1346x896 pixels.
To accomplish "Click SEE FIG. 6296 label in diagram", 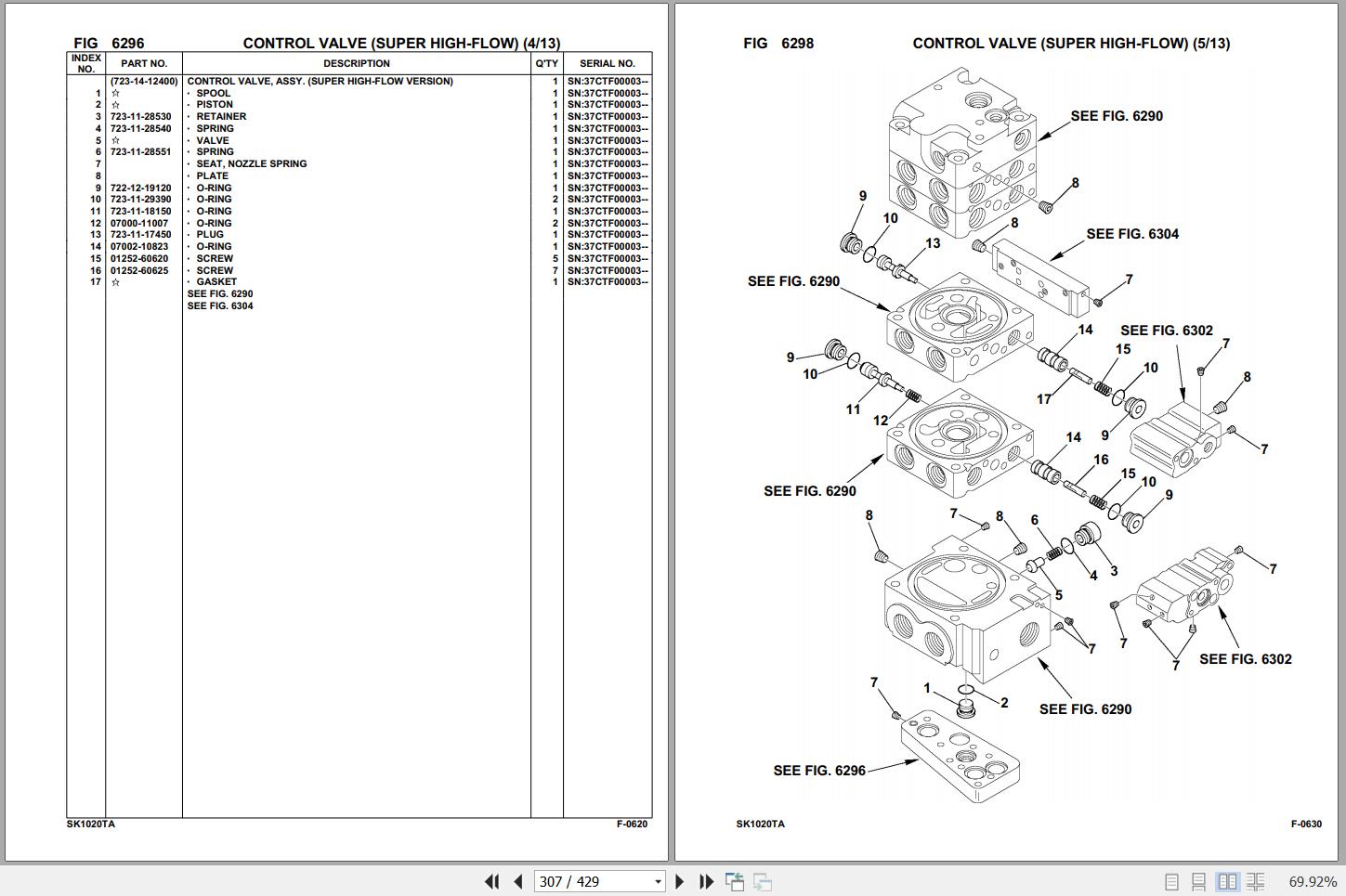I will click(819, 771).
